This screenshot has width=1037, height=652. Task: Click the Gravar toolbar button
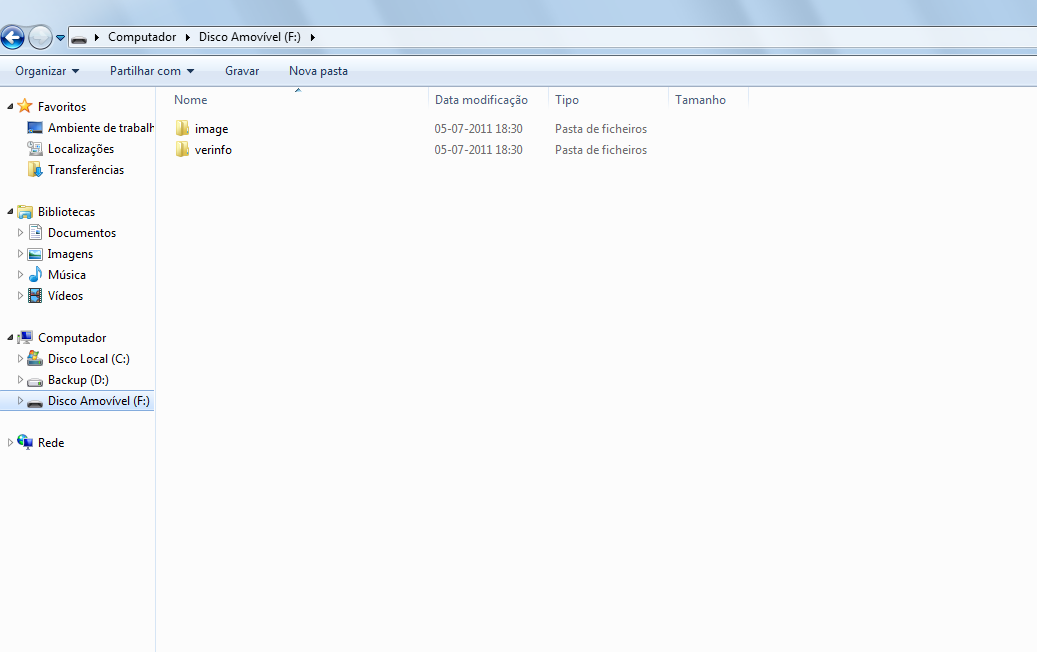tap(242, 71)
